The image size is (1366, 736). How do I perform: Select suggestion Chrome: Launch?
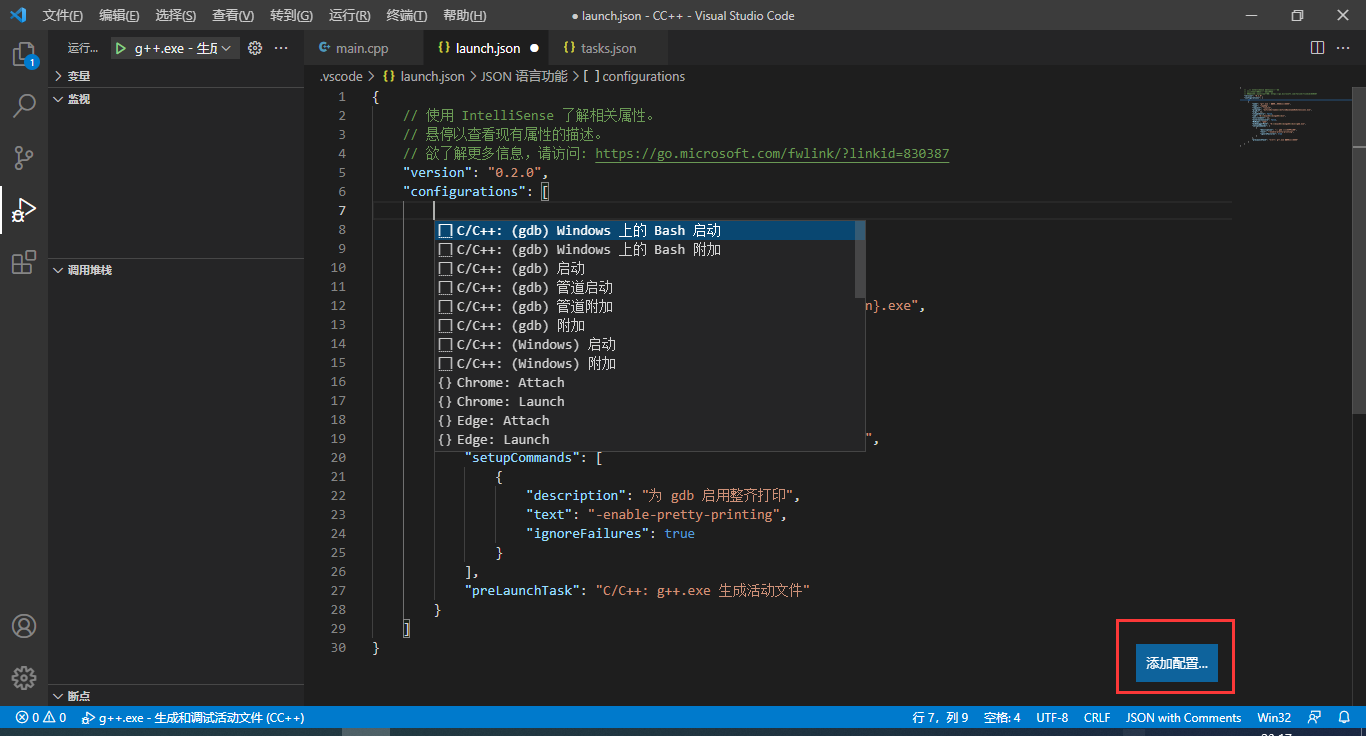[x=650, y=402]
